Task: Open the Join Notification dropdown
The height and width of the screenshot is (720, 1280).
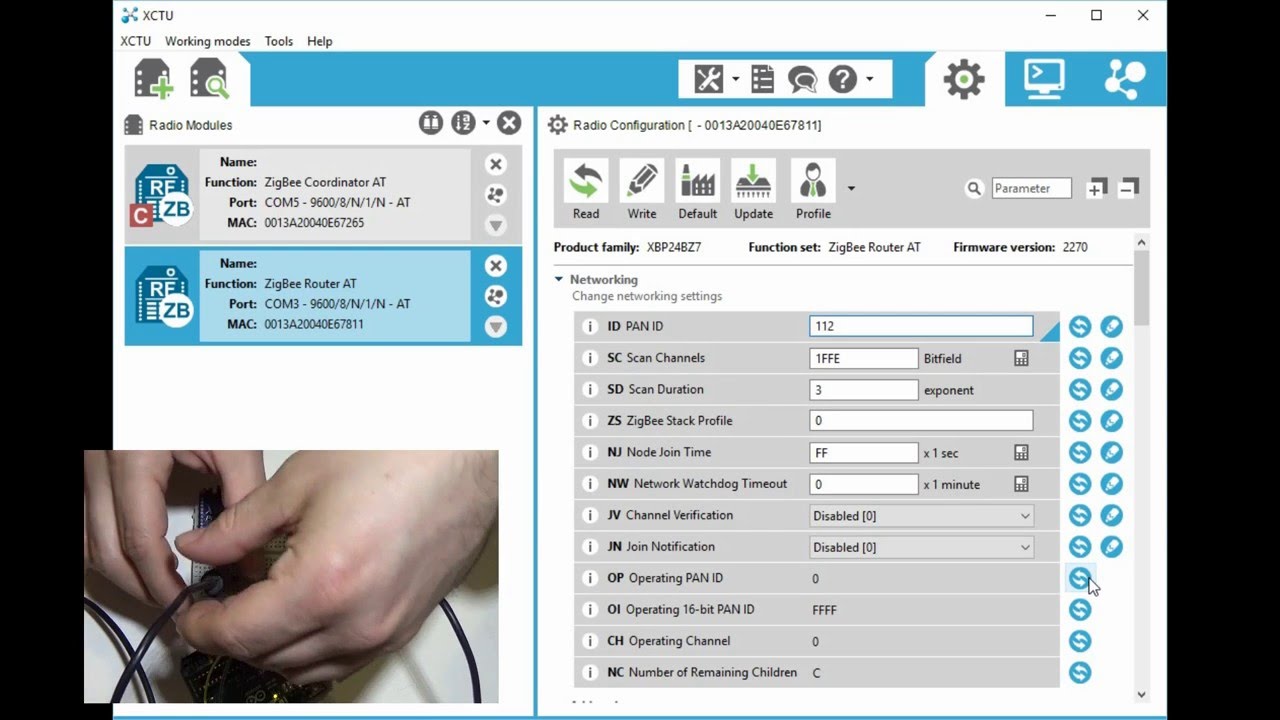Action: pyautogui.click(x=921, y=547)
